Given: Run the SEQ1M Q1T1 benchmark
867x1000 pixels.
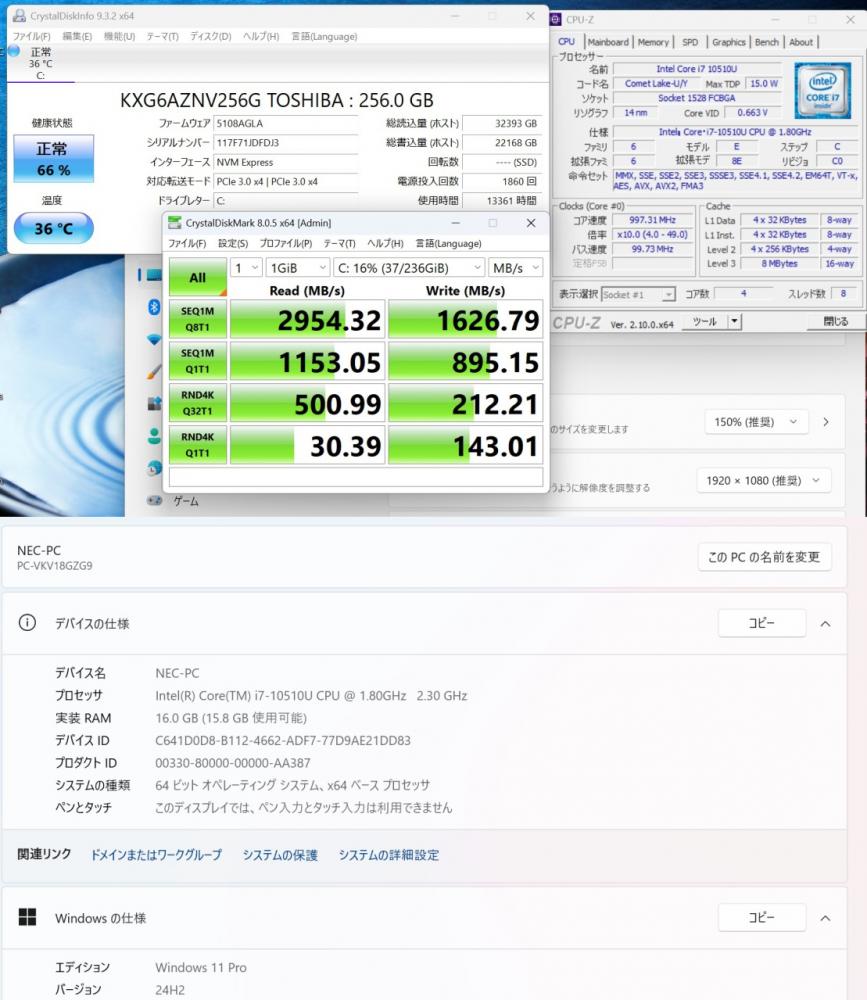Looking at the screenshot, I should [x=198, y=361].
